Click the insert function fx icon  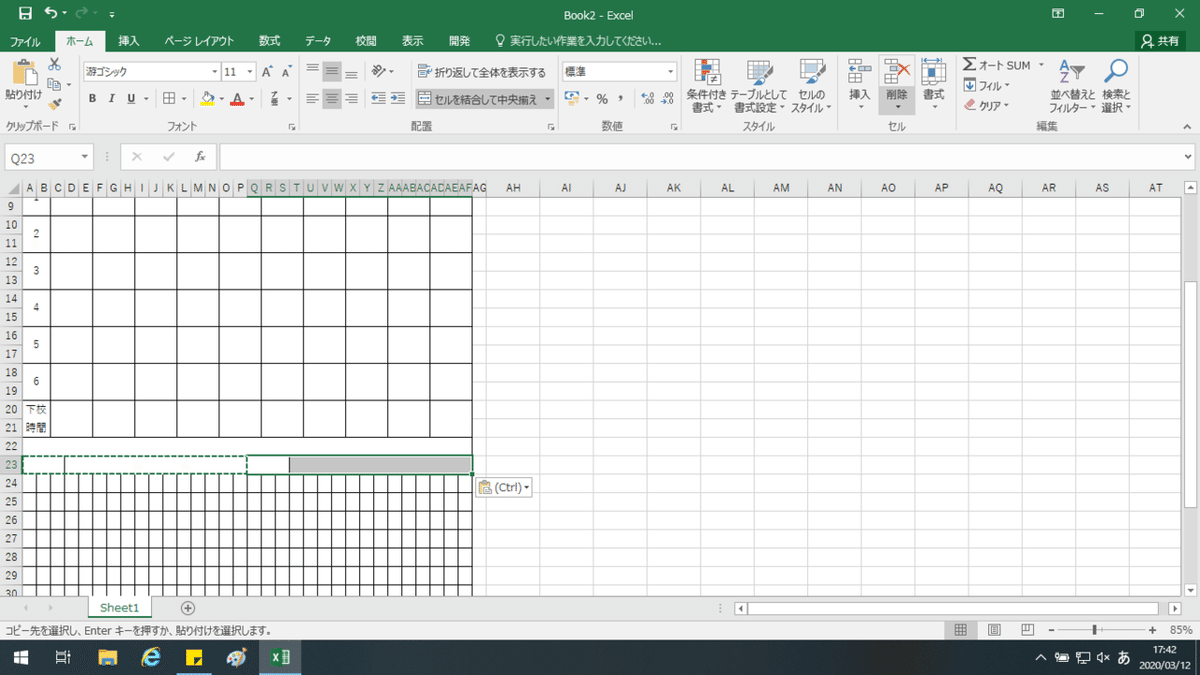(x=200, y=157)
